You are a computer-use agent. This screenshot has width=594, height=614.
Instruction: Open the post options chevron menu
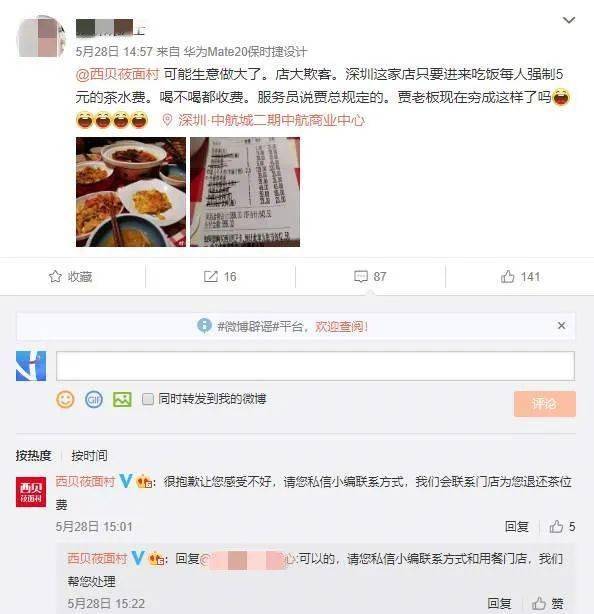point(569,20)
